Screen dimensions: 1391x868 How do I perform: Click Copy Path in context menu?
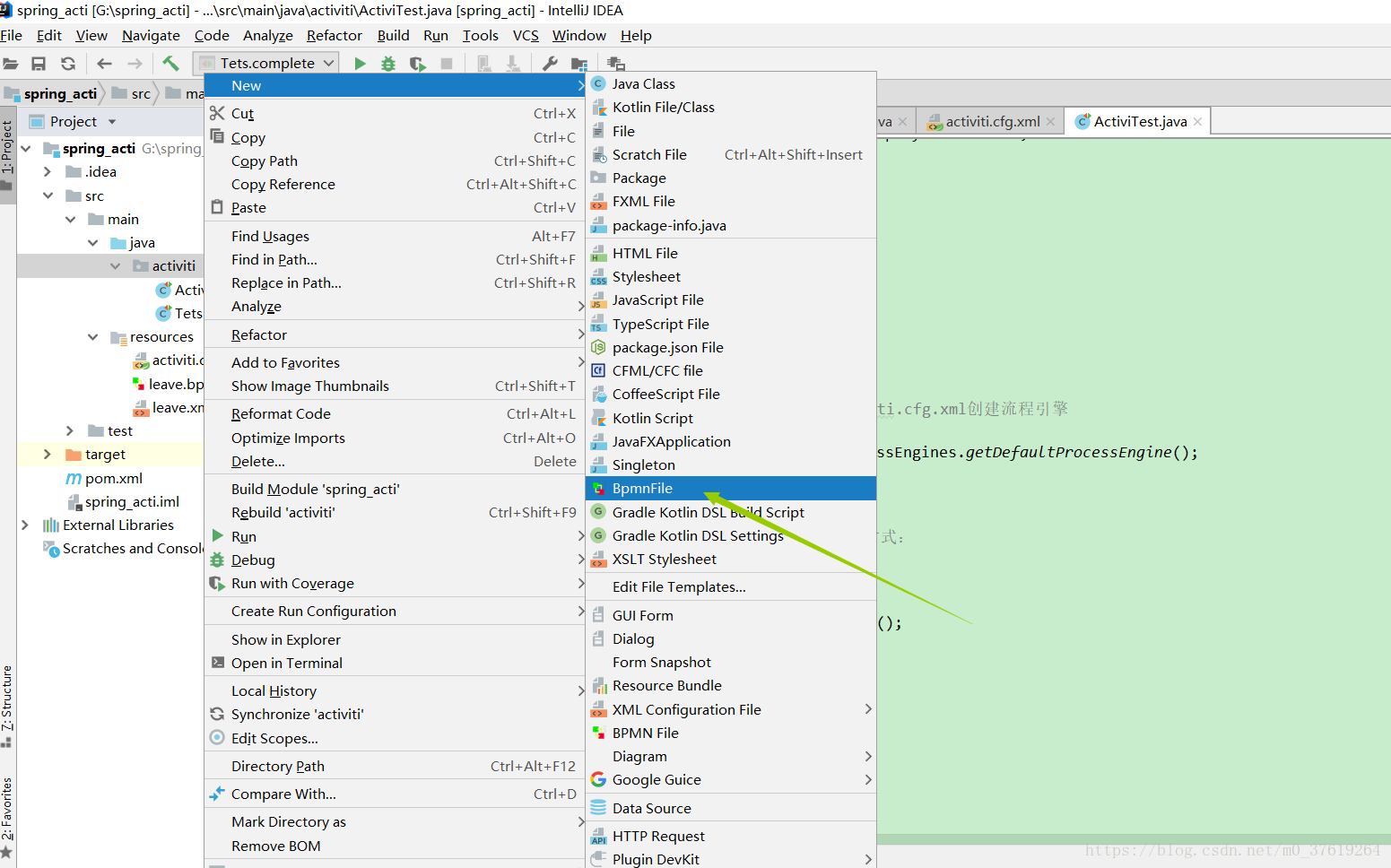click(x=395, y=161)
